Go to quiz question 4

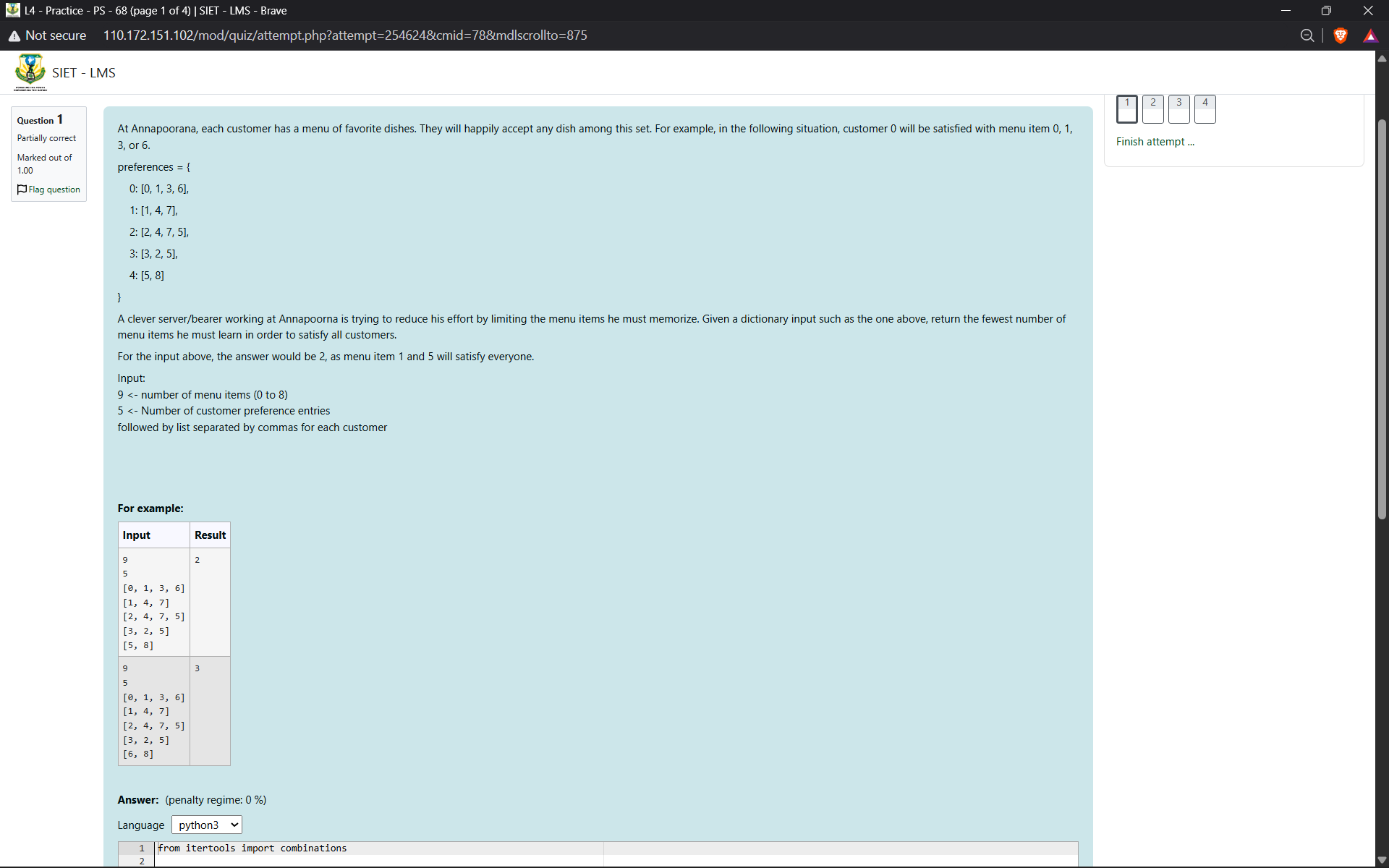(1205, 109)
